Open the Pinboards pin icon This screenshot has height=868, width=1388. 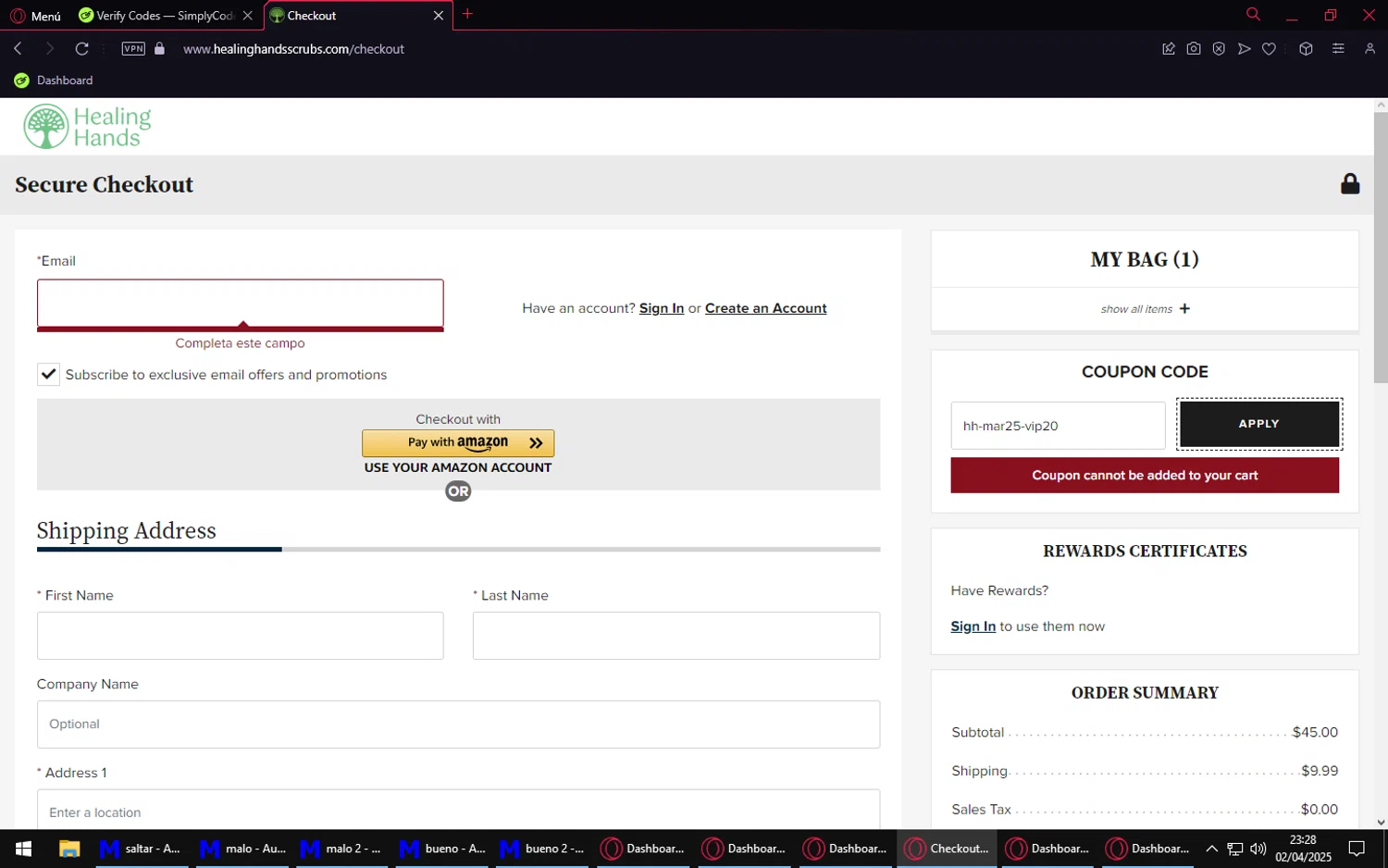(x=1169, y=49)
